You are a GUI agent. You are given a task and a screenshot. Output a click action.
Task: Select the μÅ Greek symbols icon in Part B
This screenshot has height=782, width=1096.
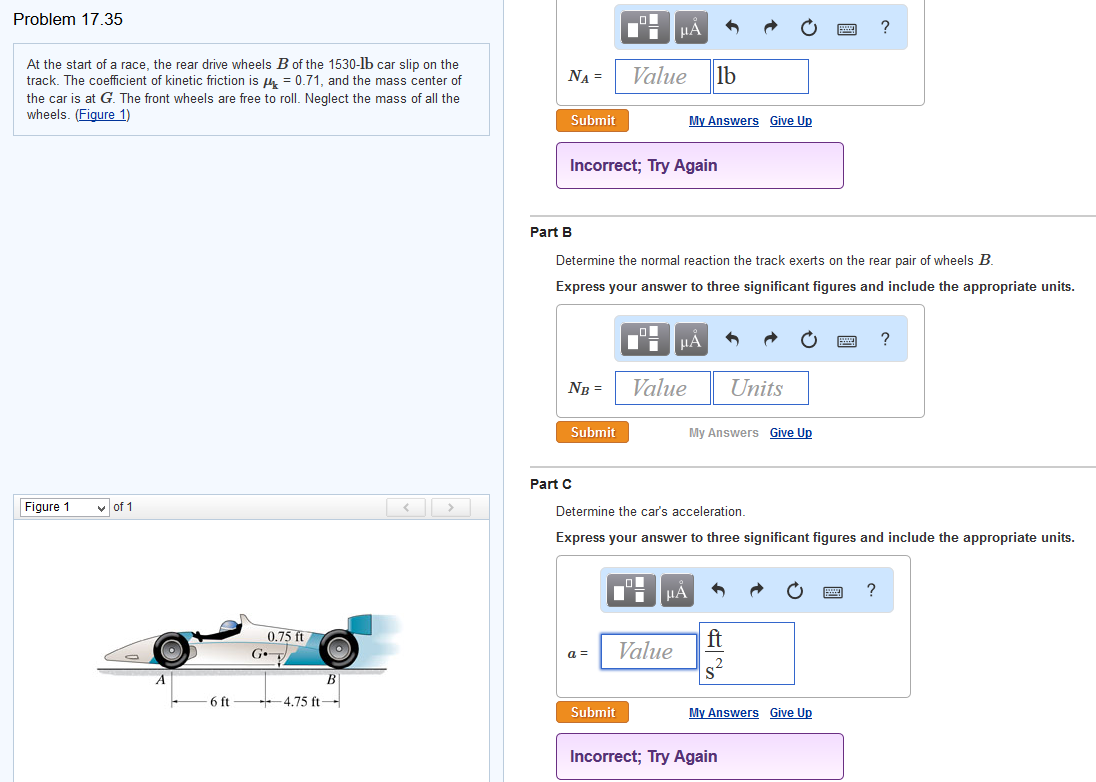pyautogui.click(x=690, y=339)
